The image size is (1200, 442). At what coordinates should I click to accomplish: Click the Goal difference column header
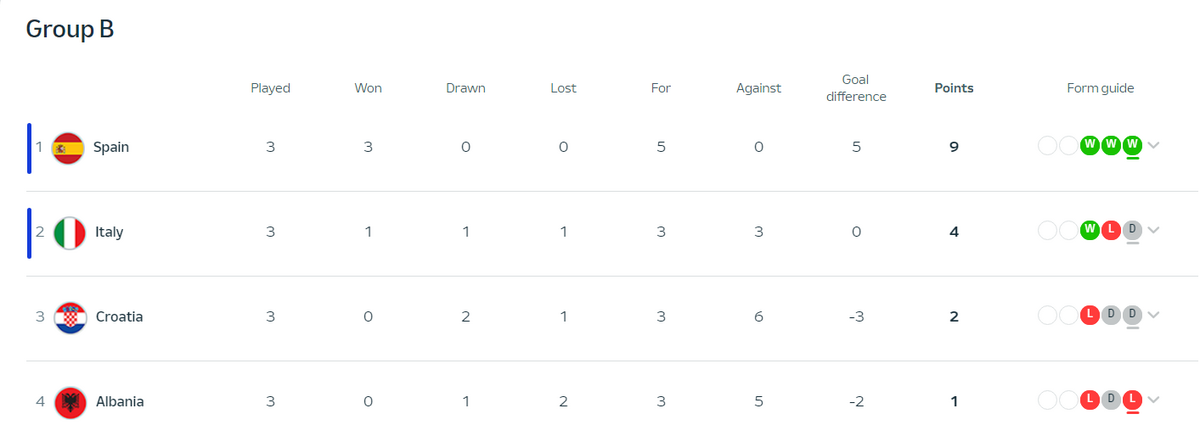coord(856,88)
